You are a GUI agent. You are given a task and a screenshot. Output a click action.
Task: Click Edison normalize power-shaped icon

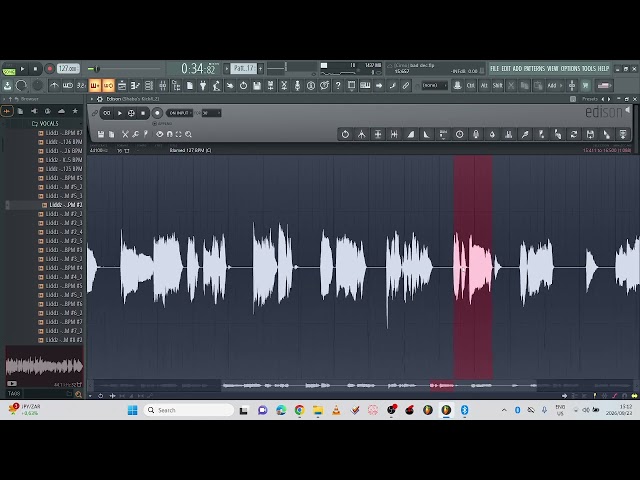tap(345, 134)
